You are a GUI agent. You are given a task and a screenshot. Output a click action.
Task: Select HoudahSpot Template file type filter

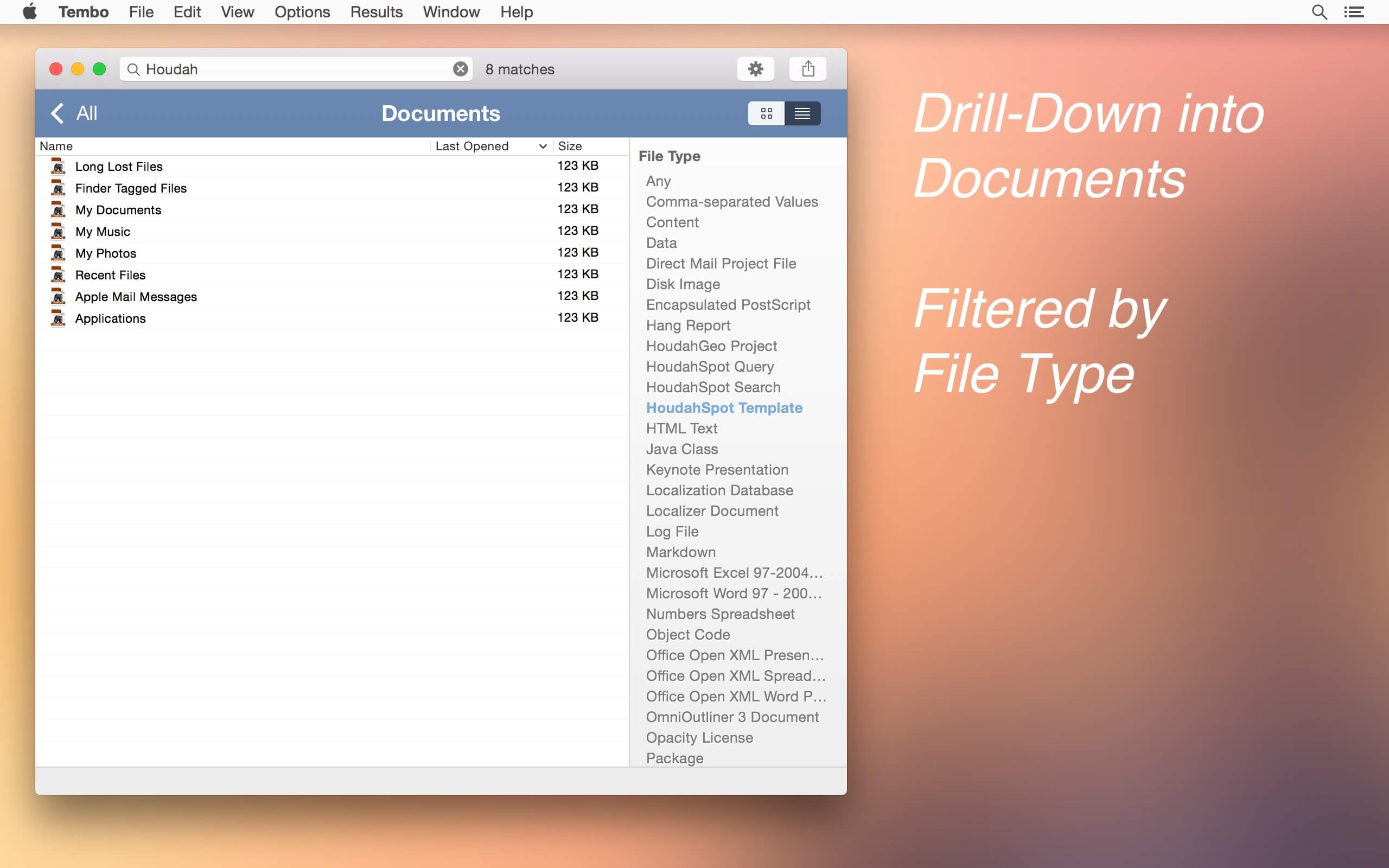[x=724, y=407]
